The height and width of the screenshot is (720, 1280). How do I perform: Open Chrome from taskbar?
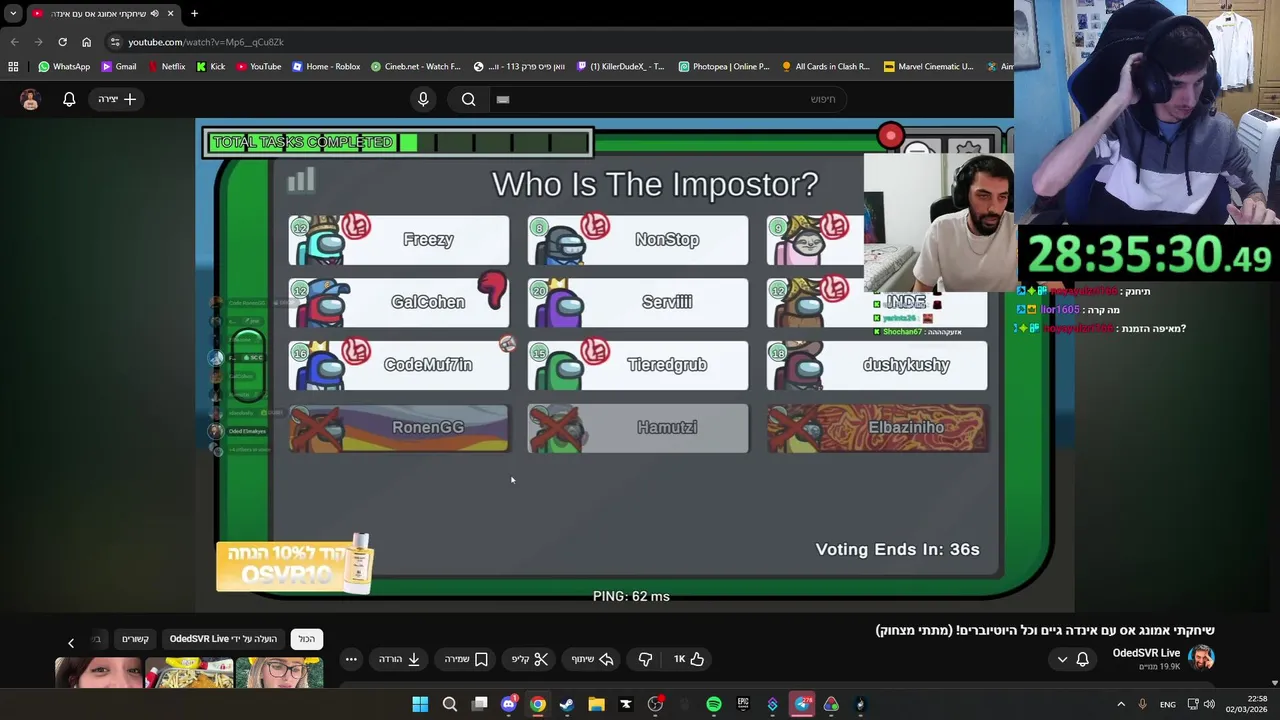(538, 704)
